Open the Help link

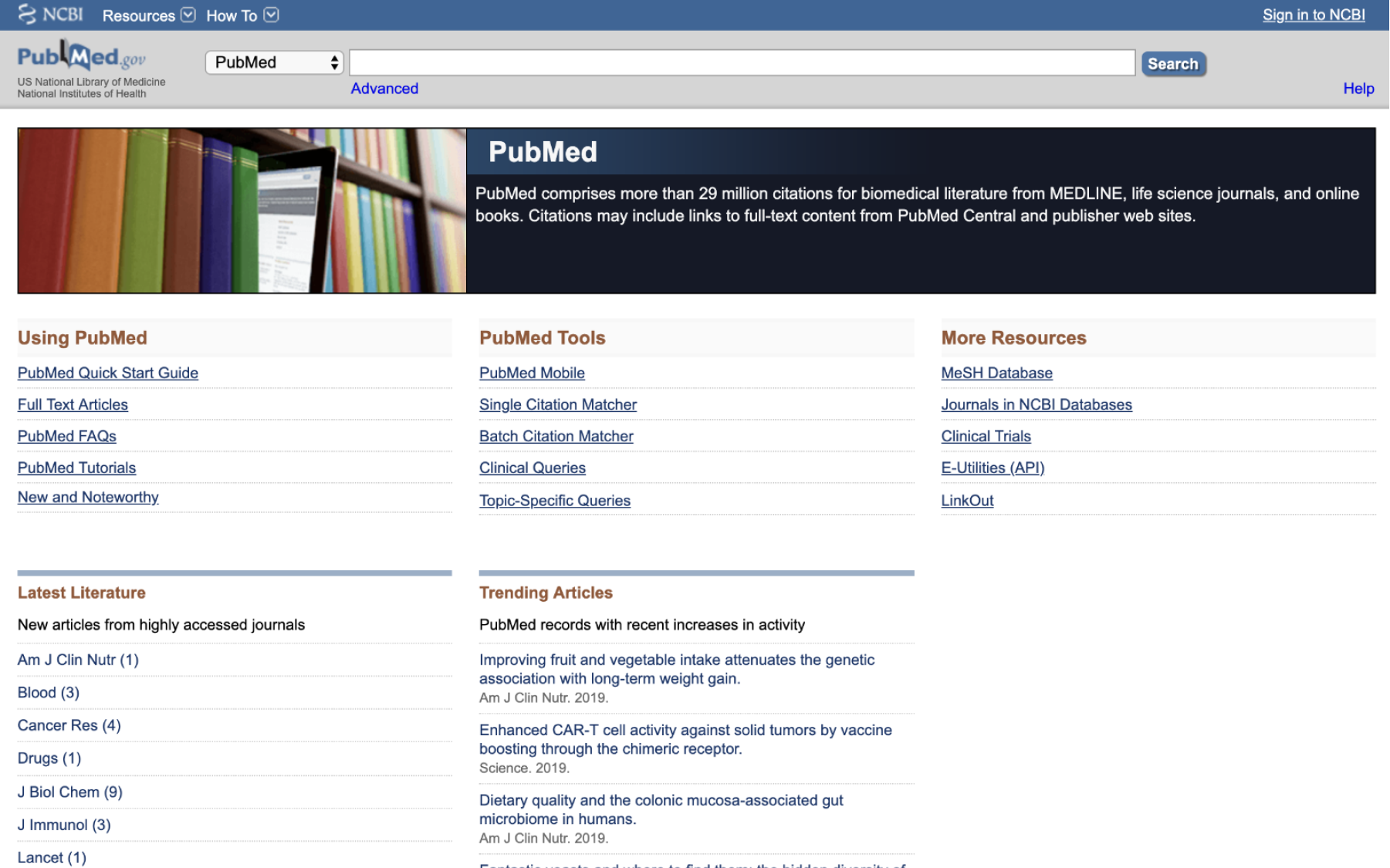click(1358, 89)
